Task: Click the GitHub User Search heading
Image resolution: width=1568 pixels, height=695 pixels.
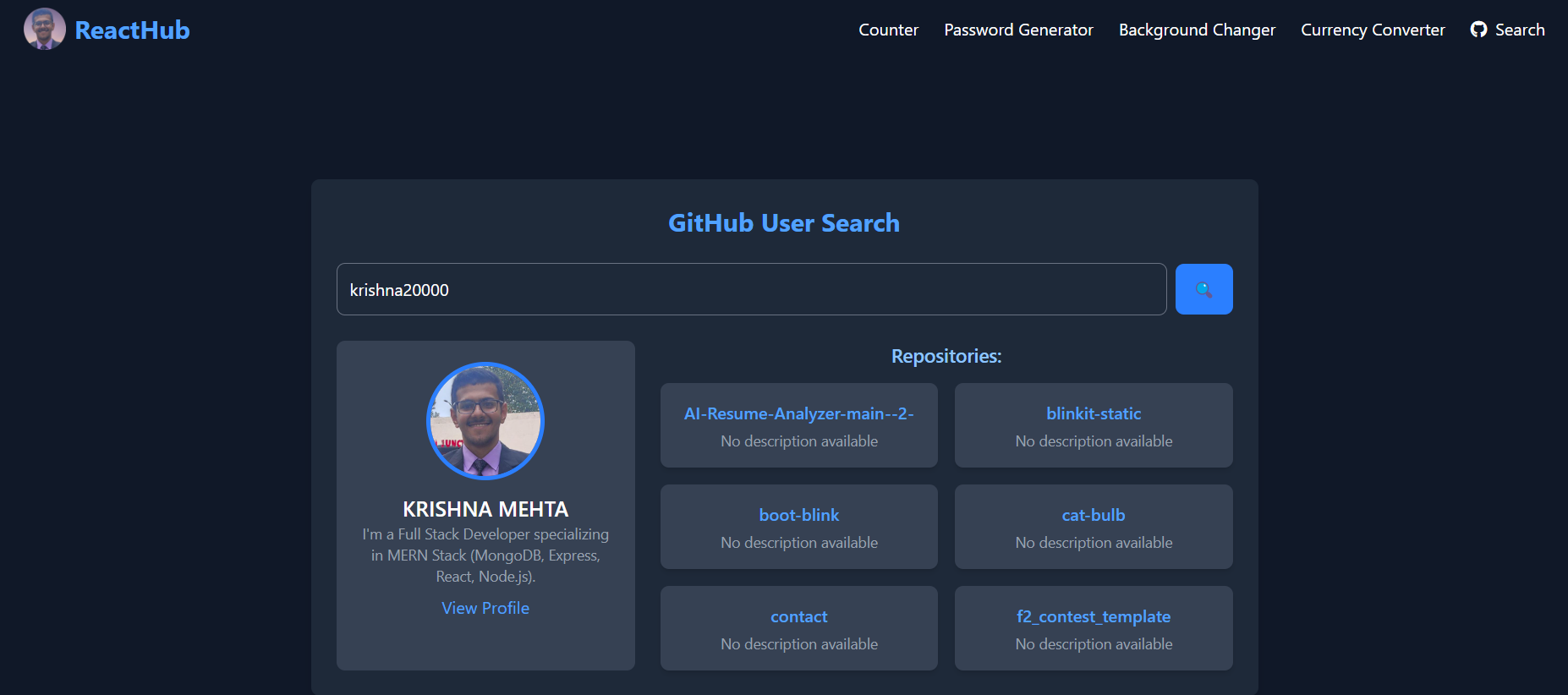Action: pos(784,222)
